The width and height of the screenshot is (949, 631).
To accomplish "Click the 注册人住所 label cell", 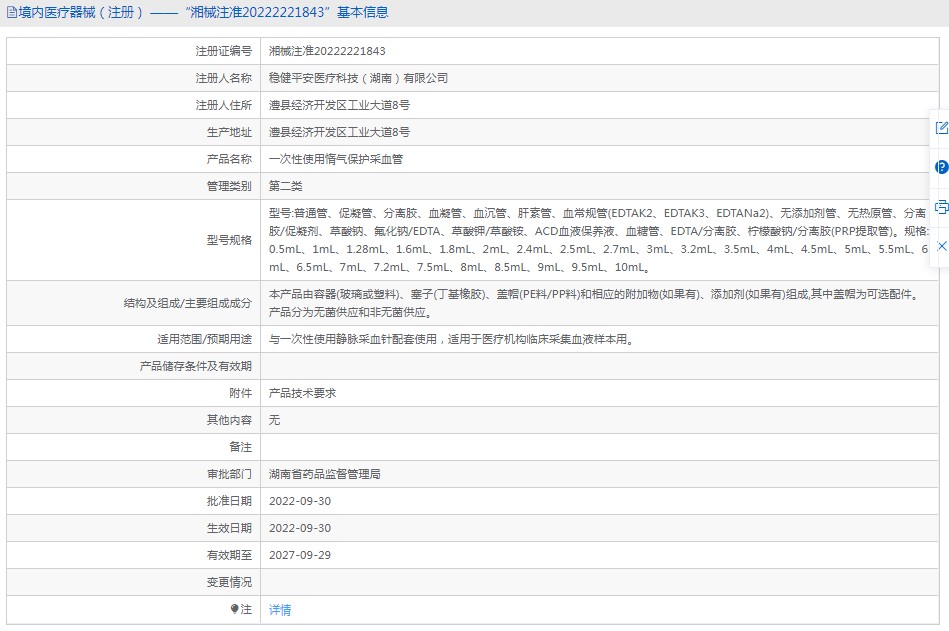I will 134,105.
